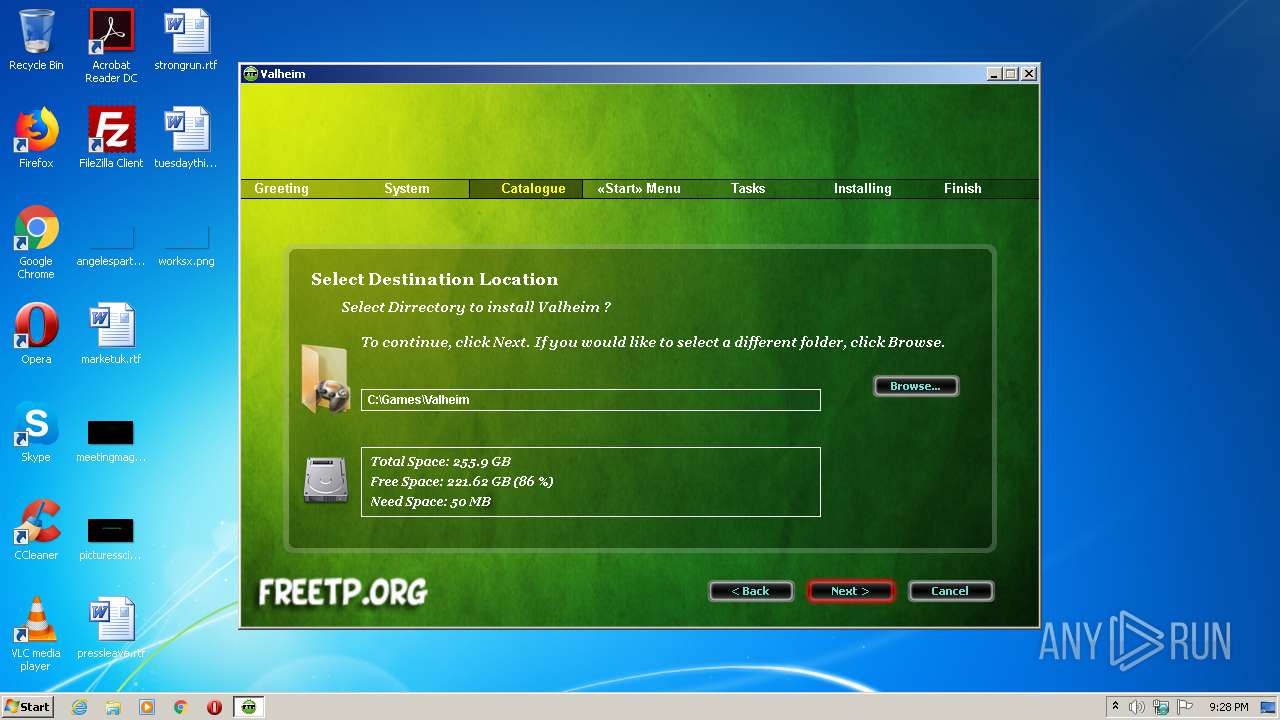Click Show desktop button
The image size is (1280, 720).
click(x=1270, y=707)
